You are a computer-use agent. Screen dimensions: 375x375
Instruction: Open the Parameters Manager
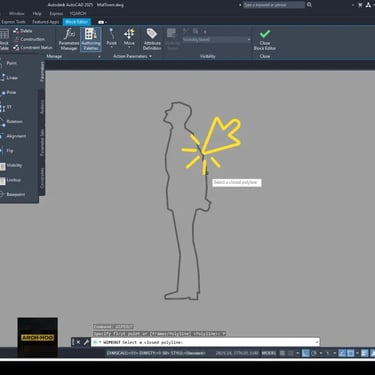click(69, 39)
